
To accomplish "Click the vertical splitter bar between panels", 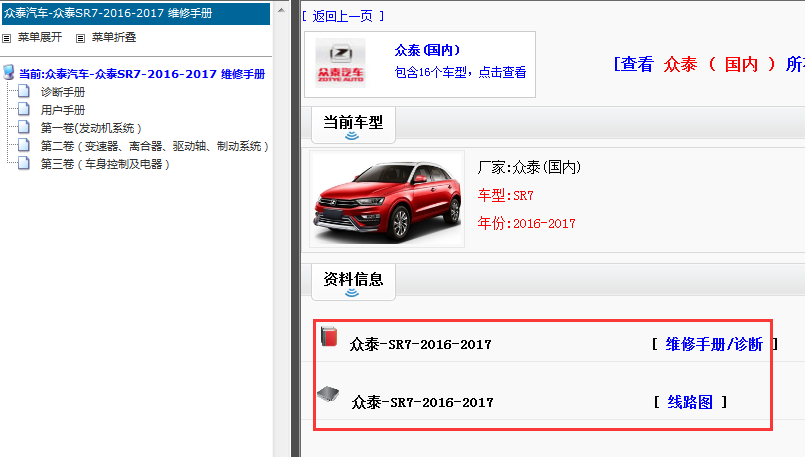I will click(296, 228).
